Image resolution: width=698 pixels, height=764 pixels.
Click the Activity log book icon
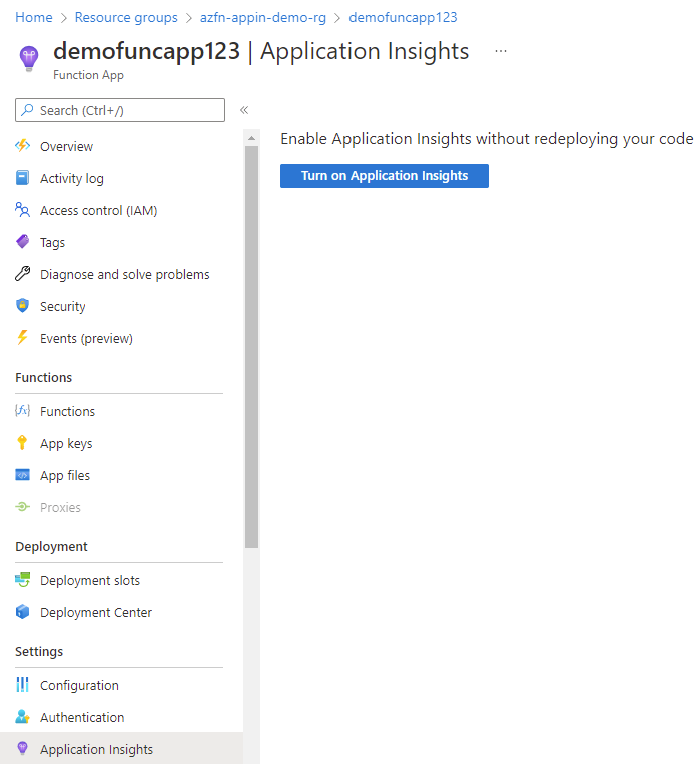pos(22,178)
